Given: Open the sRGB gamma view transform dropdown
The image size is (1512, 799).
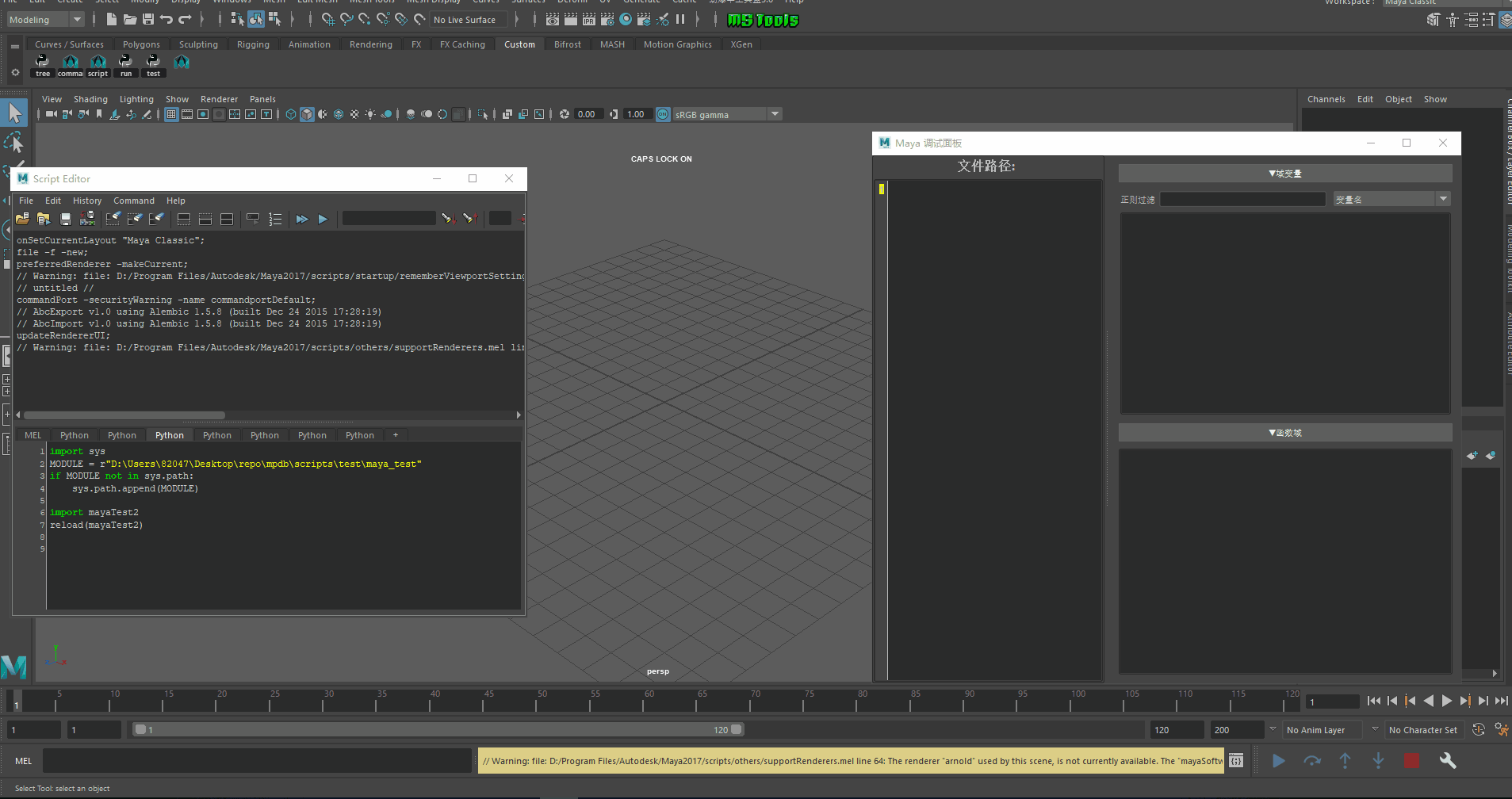Looking at the screenshot, I should (728, 114).
